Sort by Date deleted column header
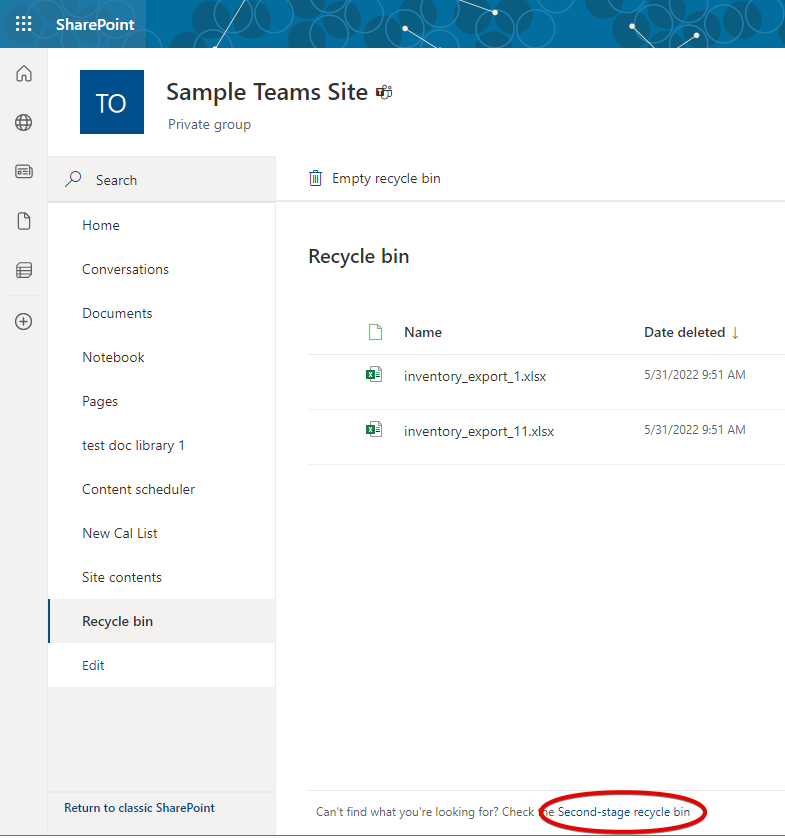 tap(685, 333)
